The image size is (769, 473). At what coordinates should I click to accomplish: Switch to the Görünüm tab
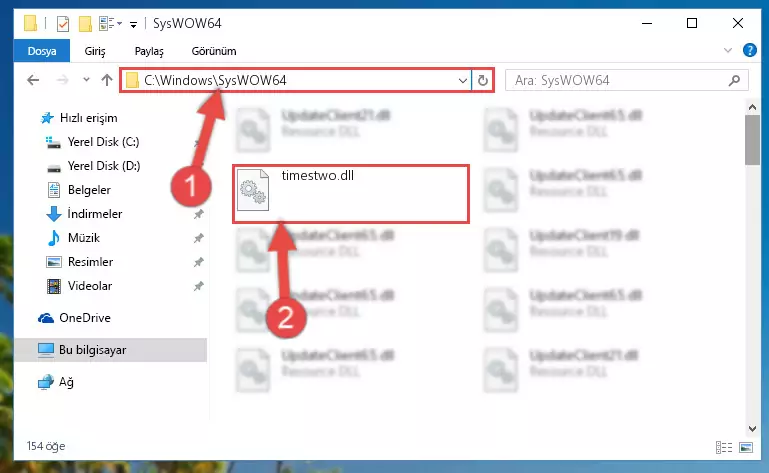click(x=214, y=51)
